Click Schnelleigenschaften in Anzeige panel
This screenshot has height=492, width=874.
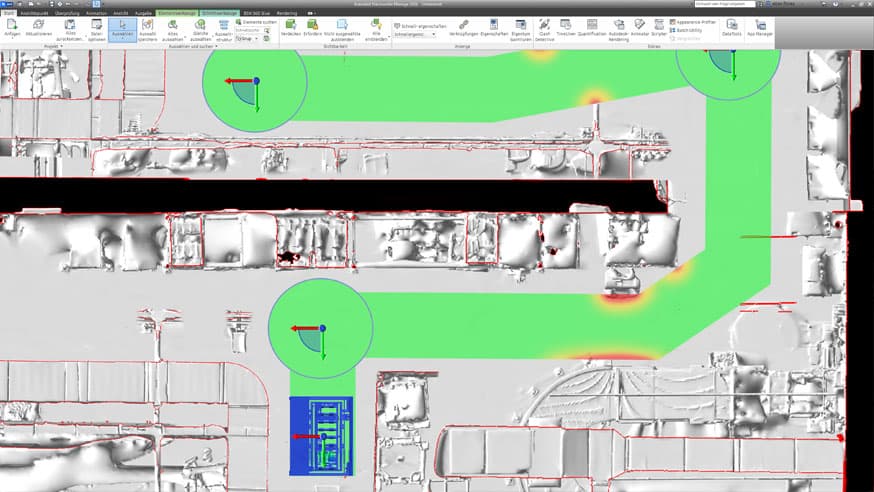[420, 26]
